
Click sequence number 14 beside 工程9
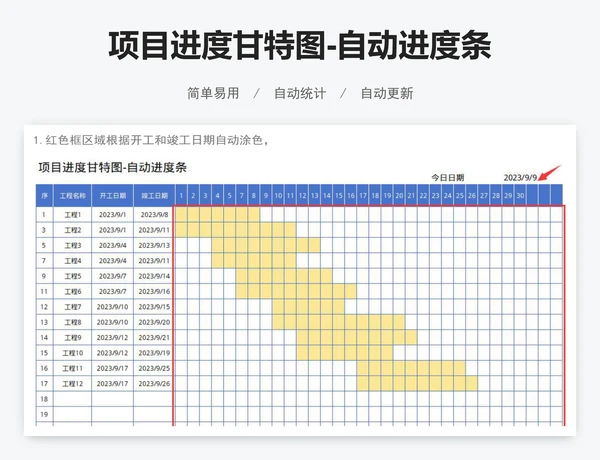click(44, 338)
